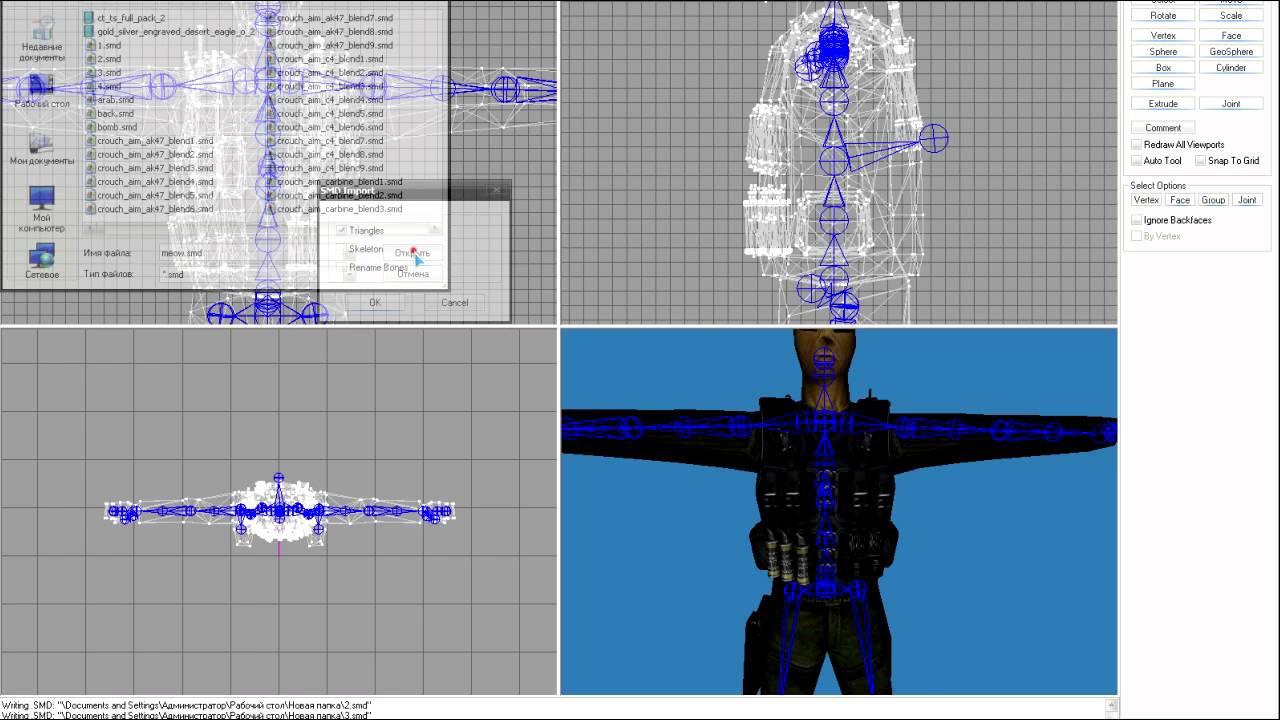Enable Redraw All Viewports checkbox
The height and width of the screenshot is (720, 1280).
point(1136,145)
